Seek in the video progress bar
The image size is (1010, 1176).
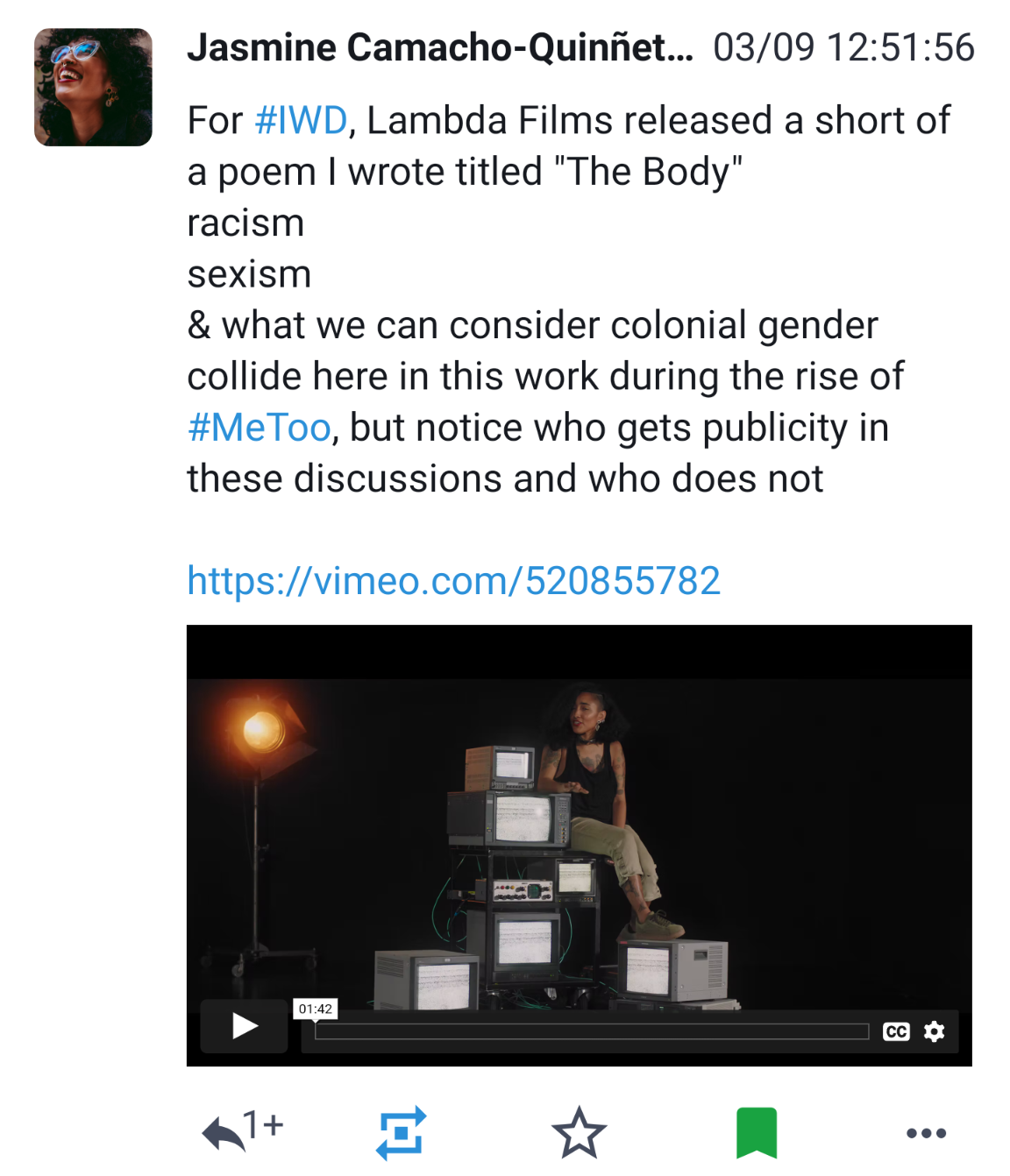pyautogui.click(x=592, y=1031)
